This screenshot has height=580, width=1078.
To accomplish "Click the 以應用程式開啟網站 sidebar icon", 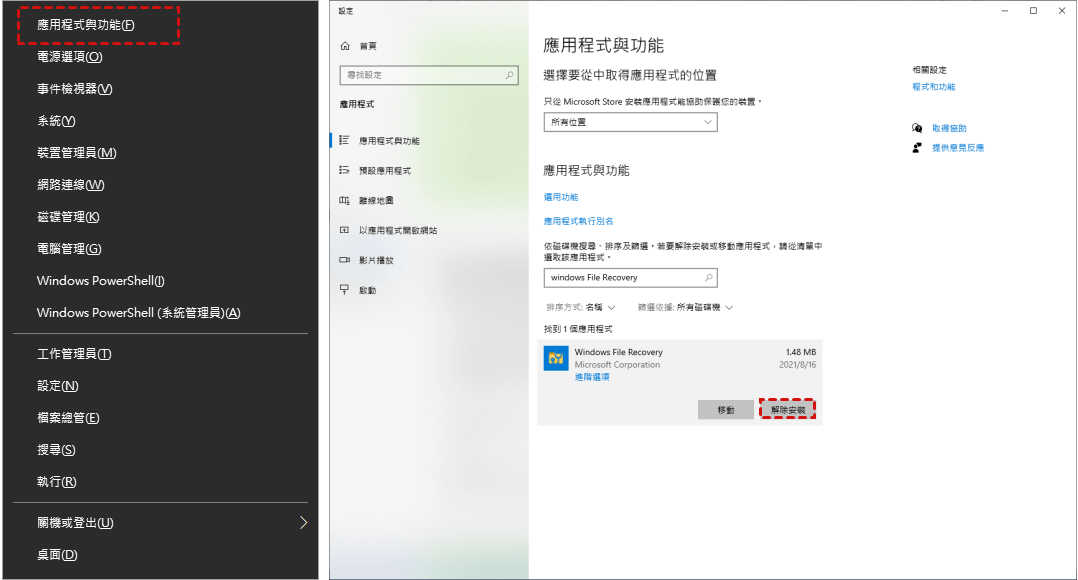I will pyautogui.click(x=344, y=230).
